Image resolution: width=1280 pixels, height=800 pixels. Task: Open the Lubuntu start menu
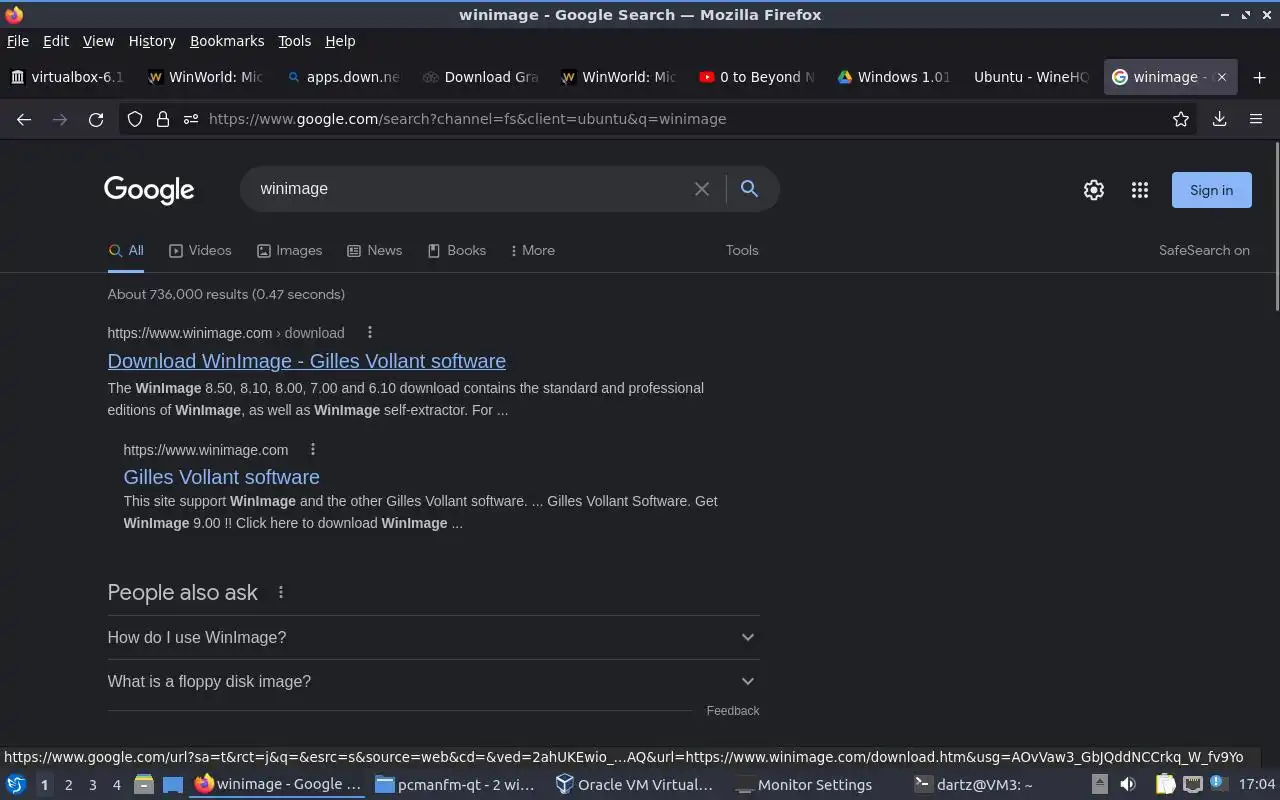16,785
